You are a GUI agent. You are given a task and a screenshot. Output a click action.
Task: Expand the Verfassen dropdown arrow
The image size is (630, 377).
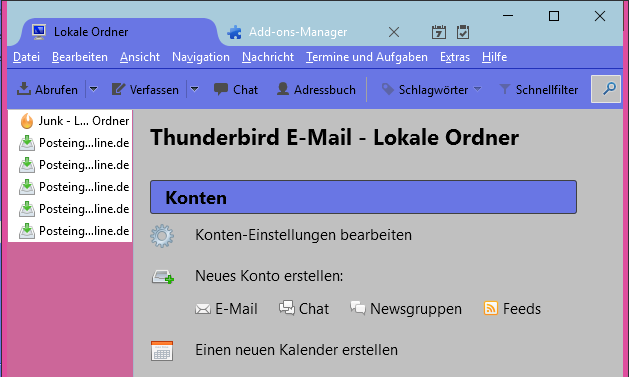194,89
